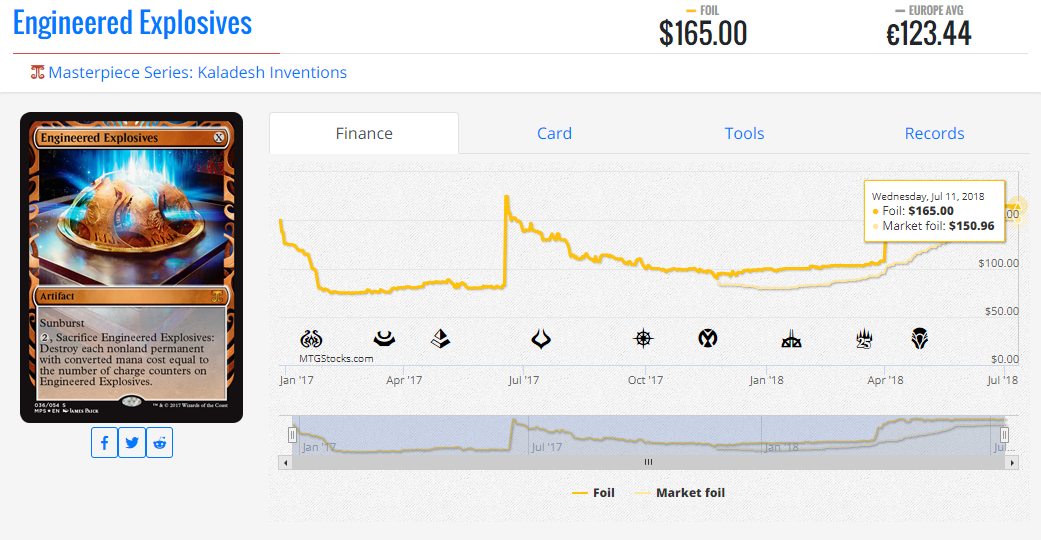Click the Engineered Explosives card image
Screen dimensions: 1041x540
pos(131,267)
